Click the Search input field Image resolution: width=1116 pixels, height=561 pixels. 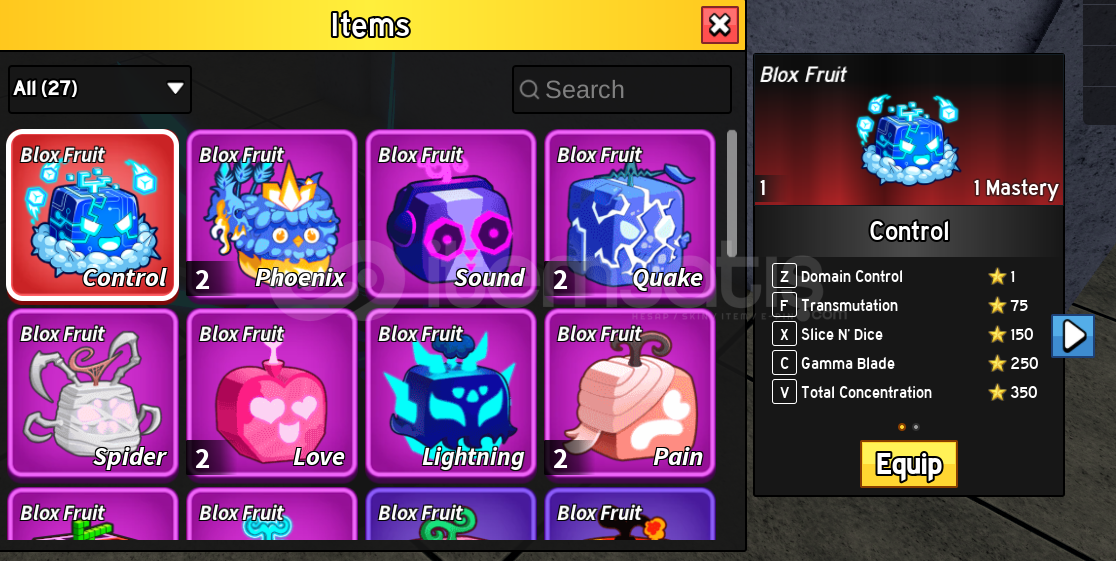tap(622, 90)
